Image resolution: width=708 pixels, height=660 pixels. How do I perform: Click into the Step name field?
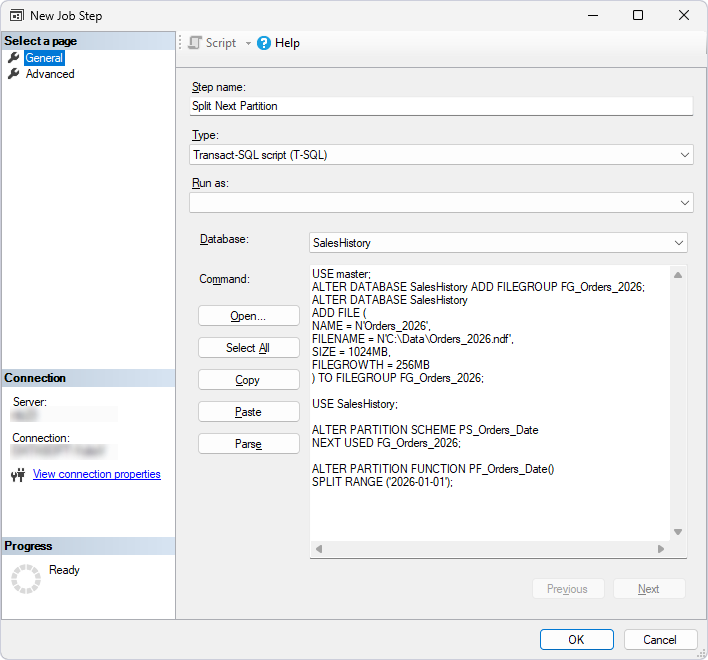coord(441,106)
